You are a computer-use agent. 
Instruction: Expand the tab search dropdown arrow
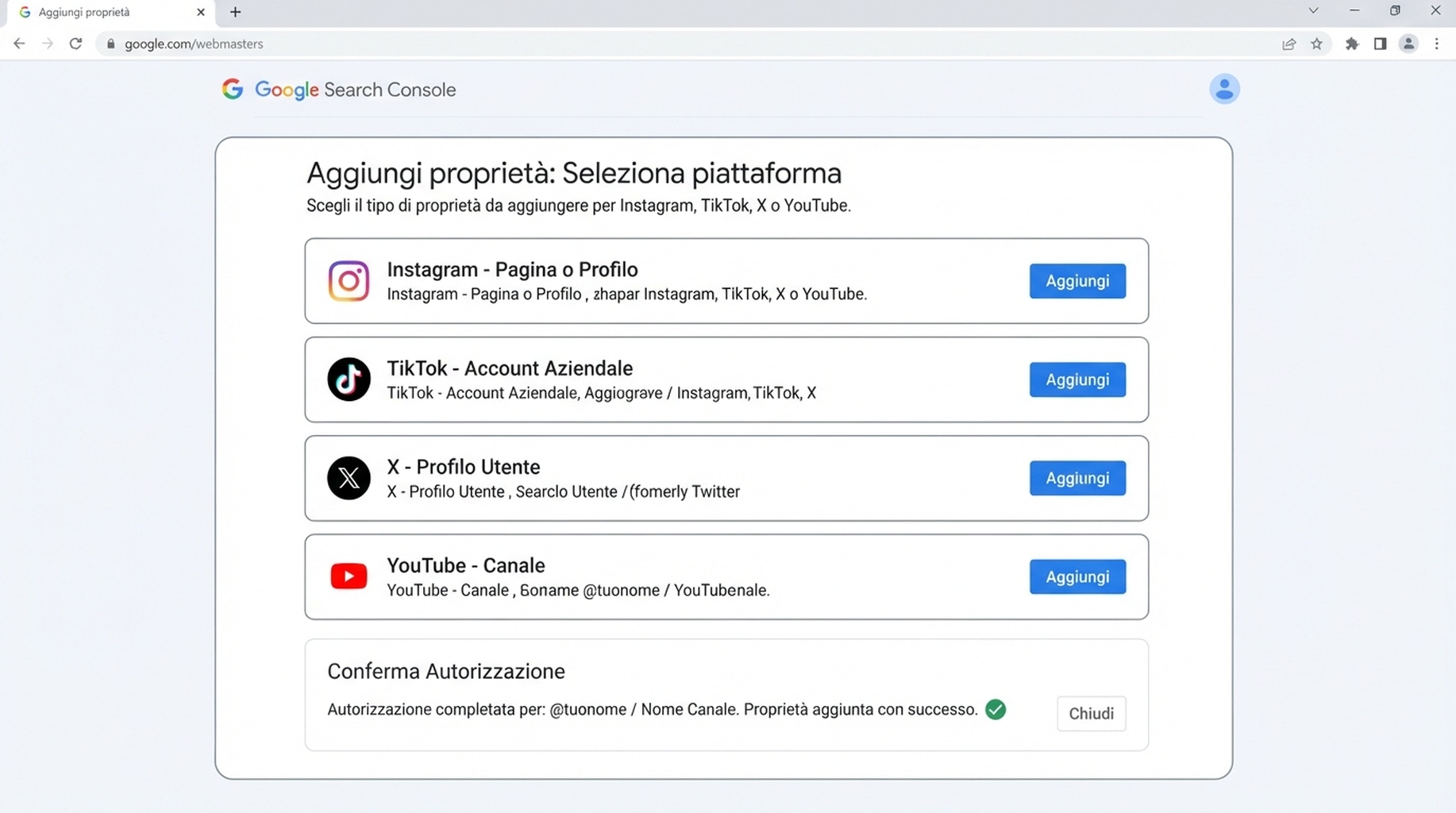click(x=1313, y=10)
